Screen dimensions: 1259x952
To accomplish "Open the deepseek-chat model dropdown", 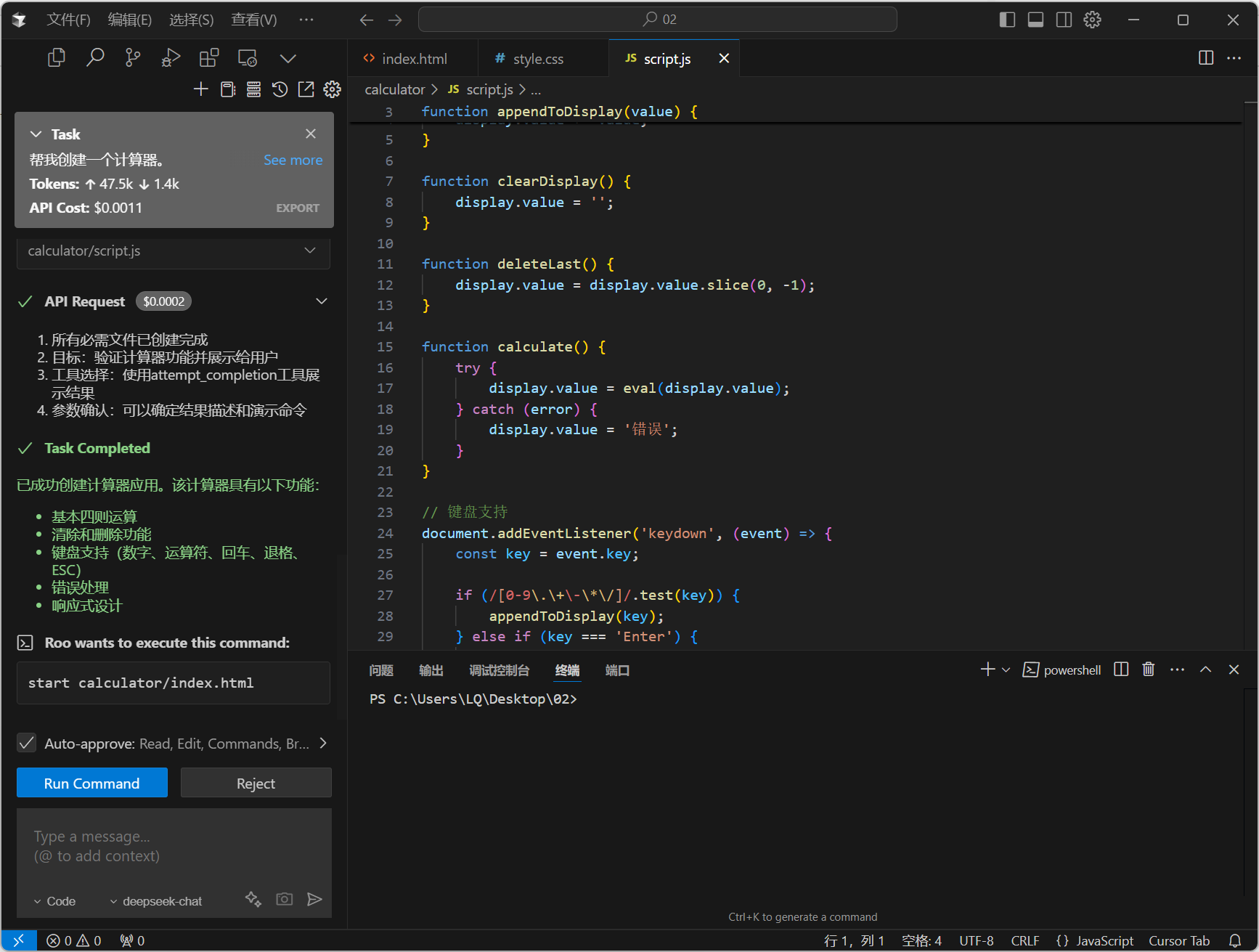I will click(x=156, y=901).
